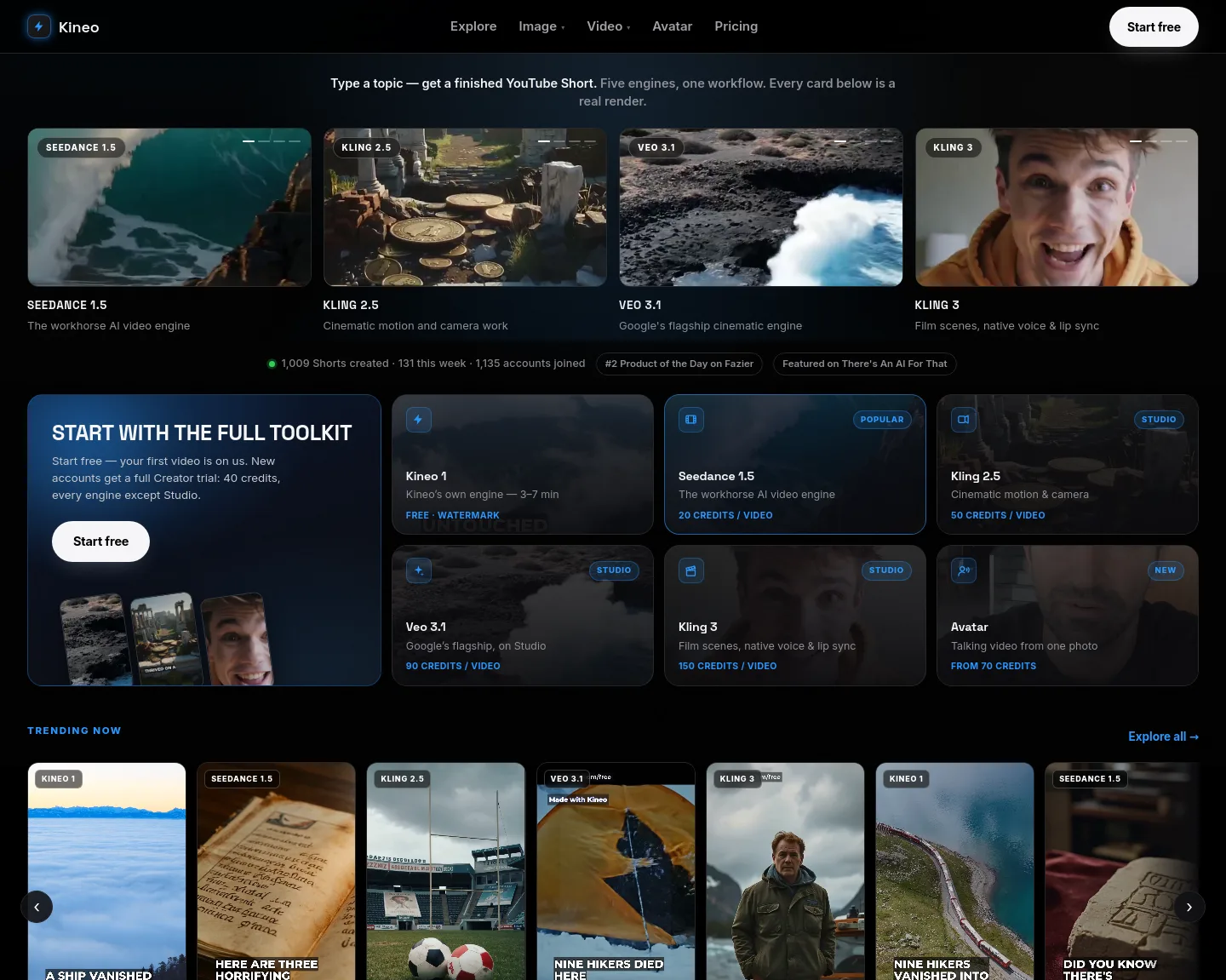Click the KLING 2.5 heading under second video

tap(351, 305)
